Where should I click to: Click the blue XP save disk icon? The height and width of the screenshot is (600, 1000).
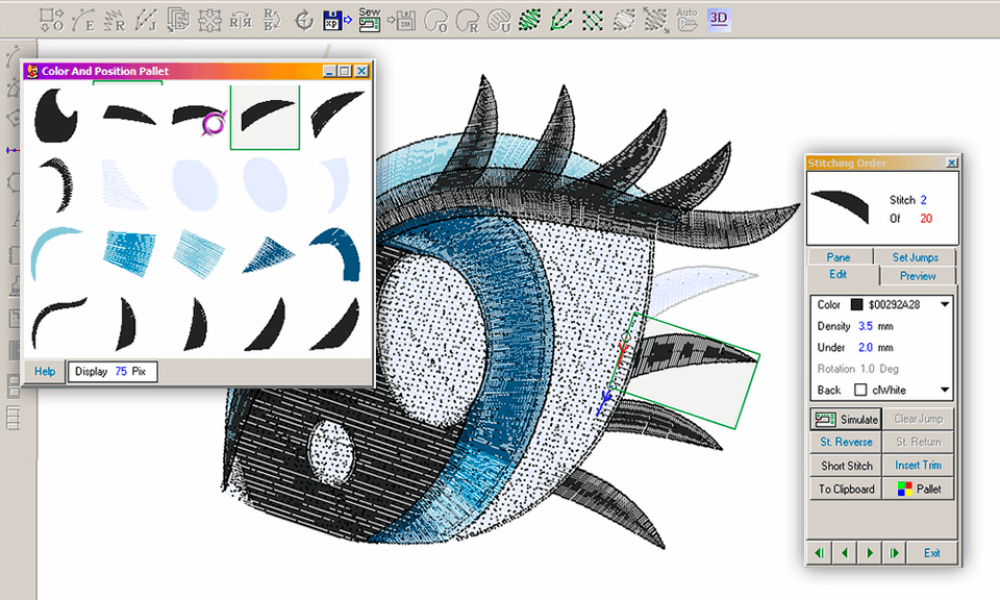337,20
